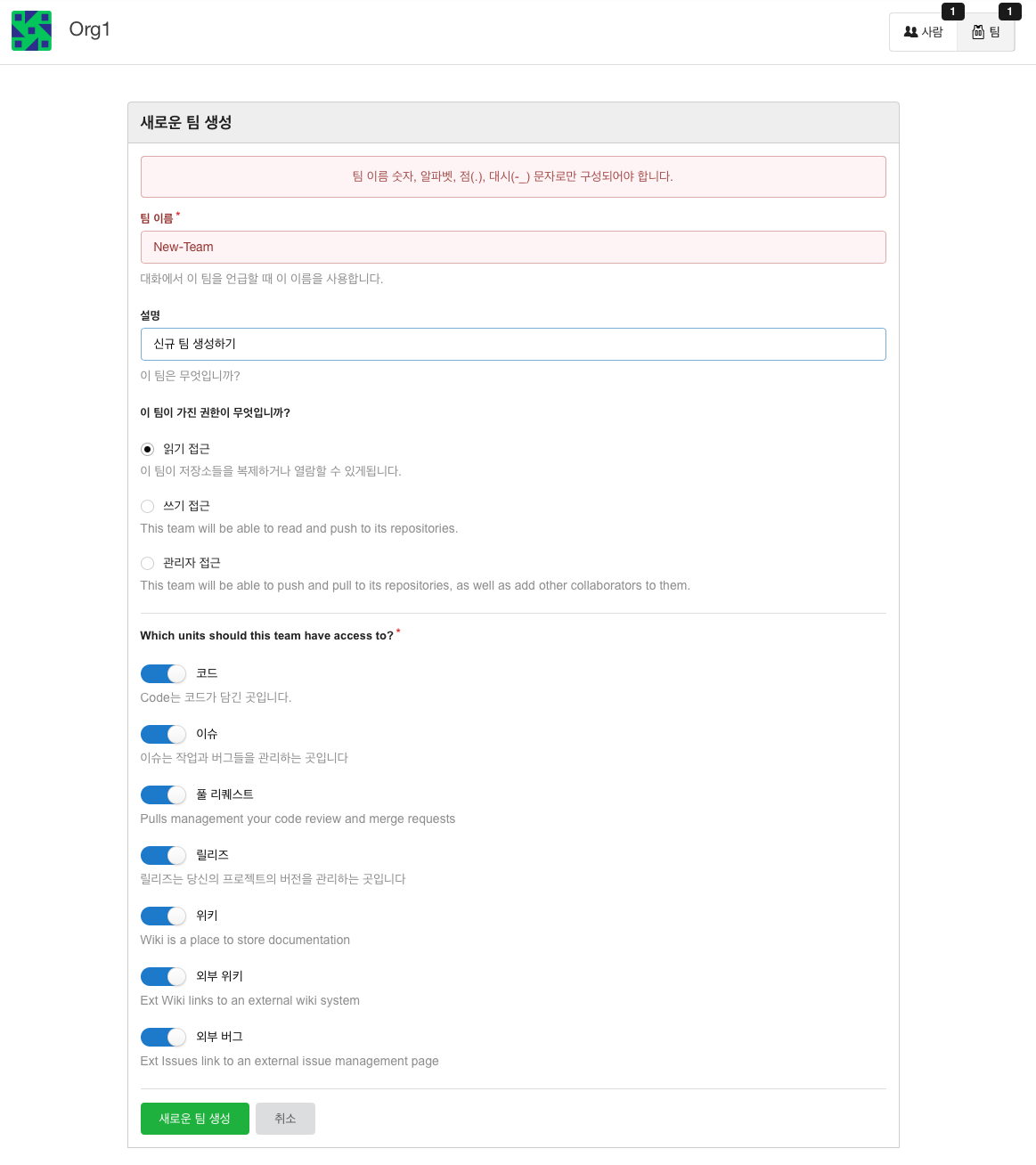Select the 쓰기 접근 radio option
Image resolution: width=1036 pixels, height=1165 pixels.
point(148,506)
